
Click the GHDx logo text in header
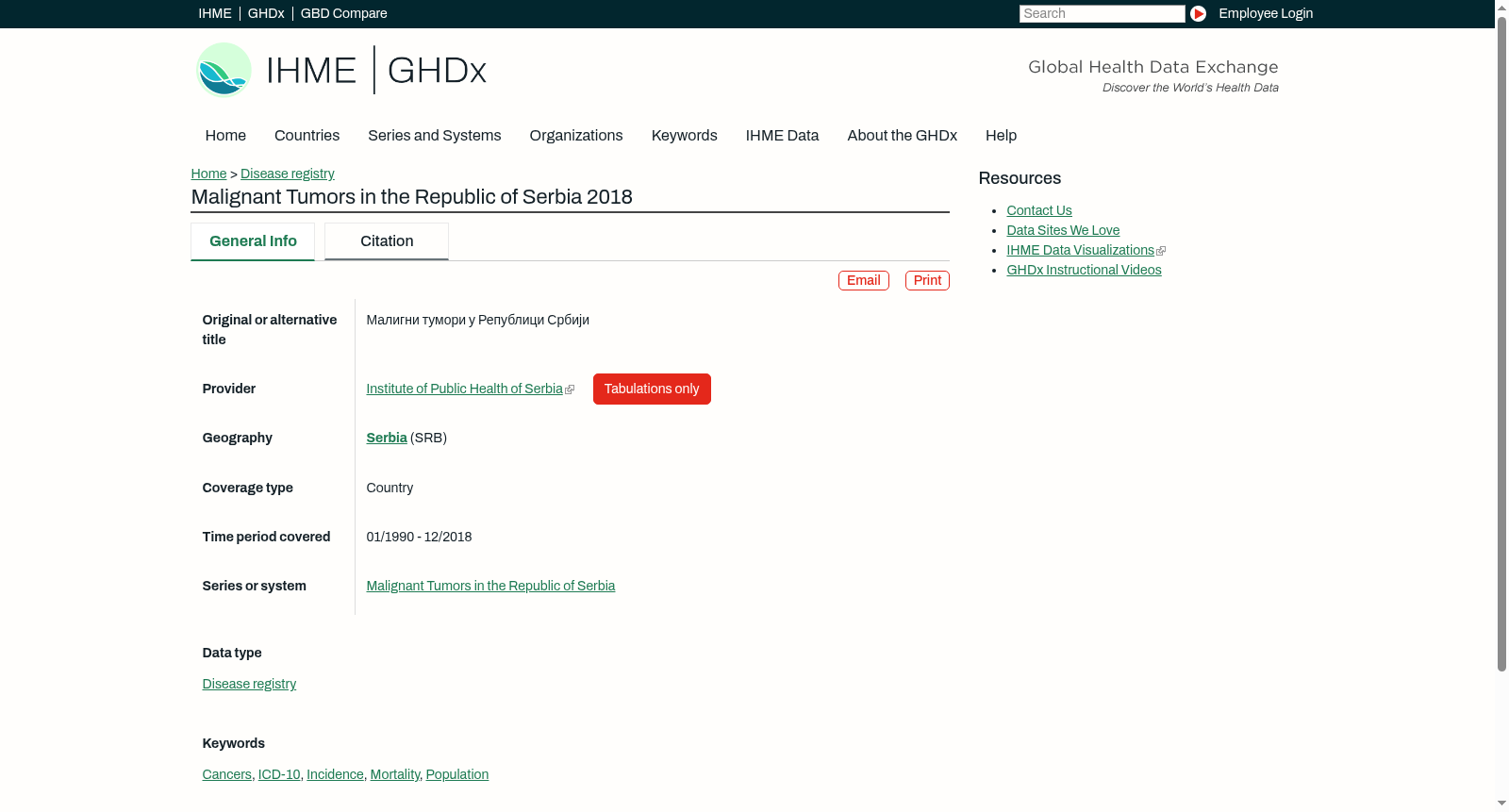pos(437,71)
